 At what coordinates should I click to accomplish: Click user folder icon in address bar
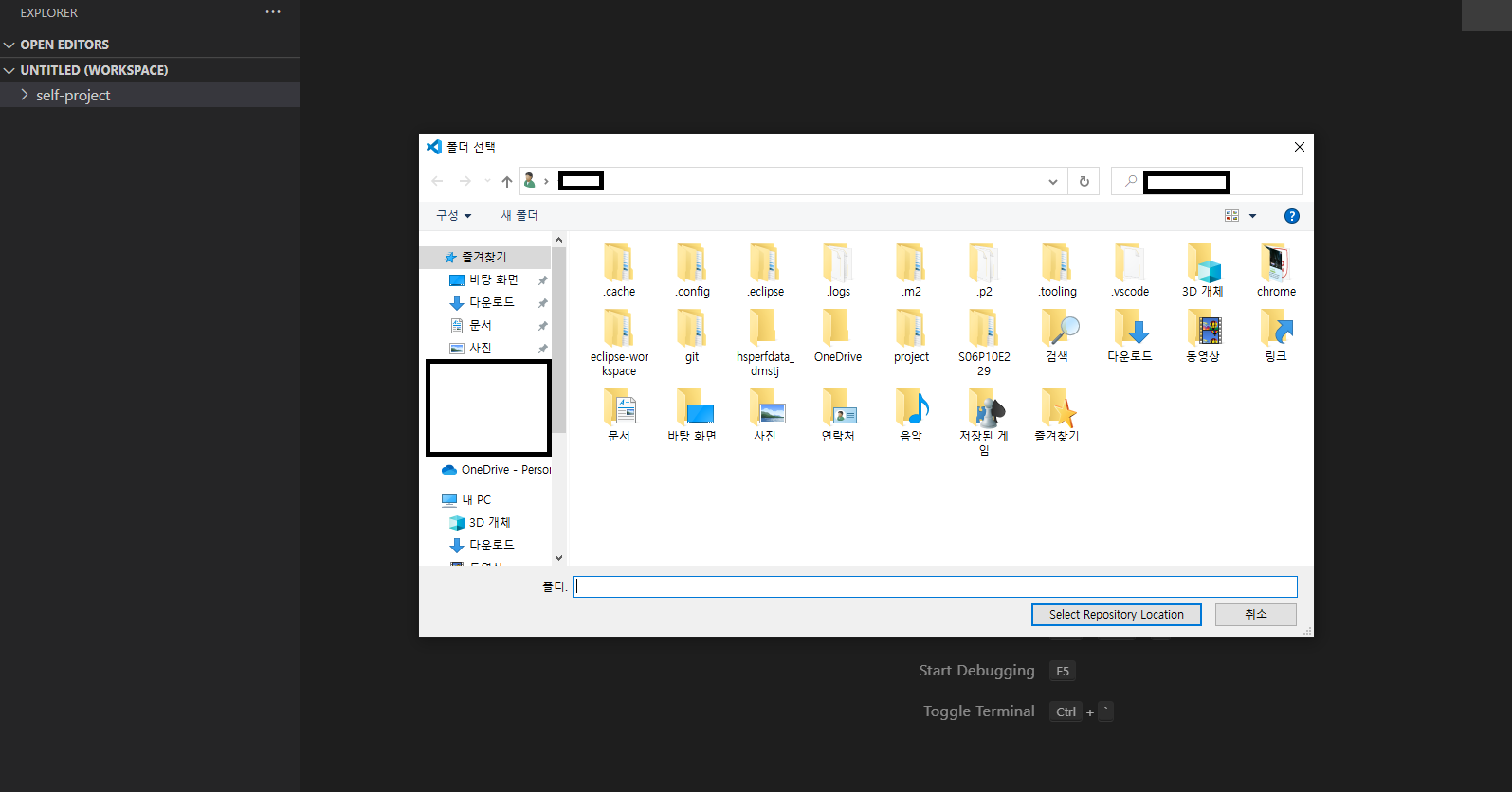point(530,181)
